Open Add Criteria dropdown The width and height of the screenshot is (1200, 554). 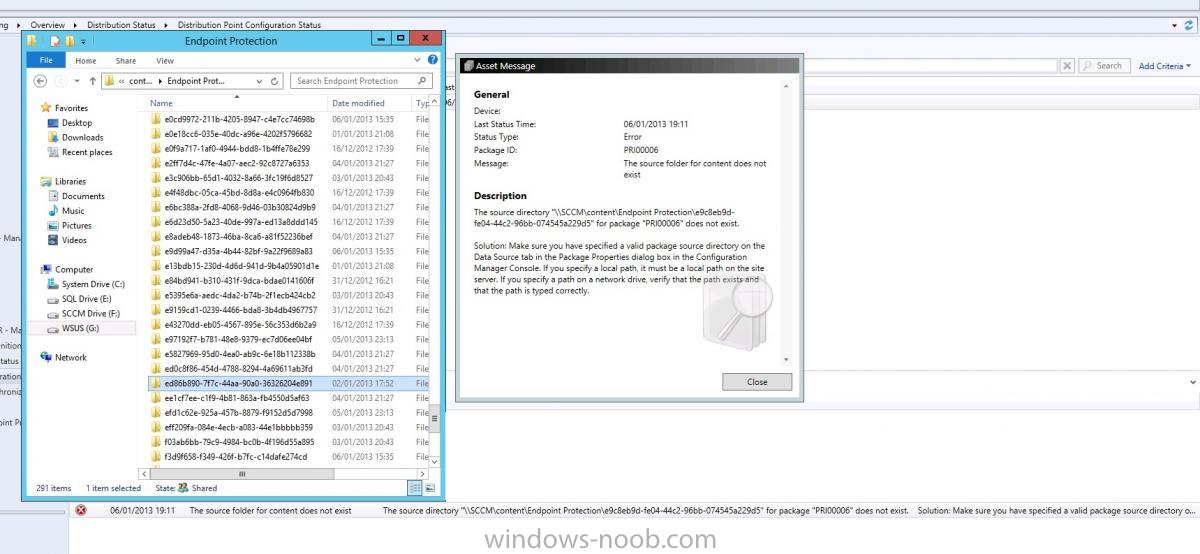click(x=1165, y=66)
